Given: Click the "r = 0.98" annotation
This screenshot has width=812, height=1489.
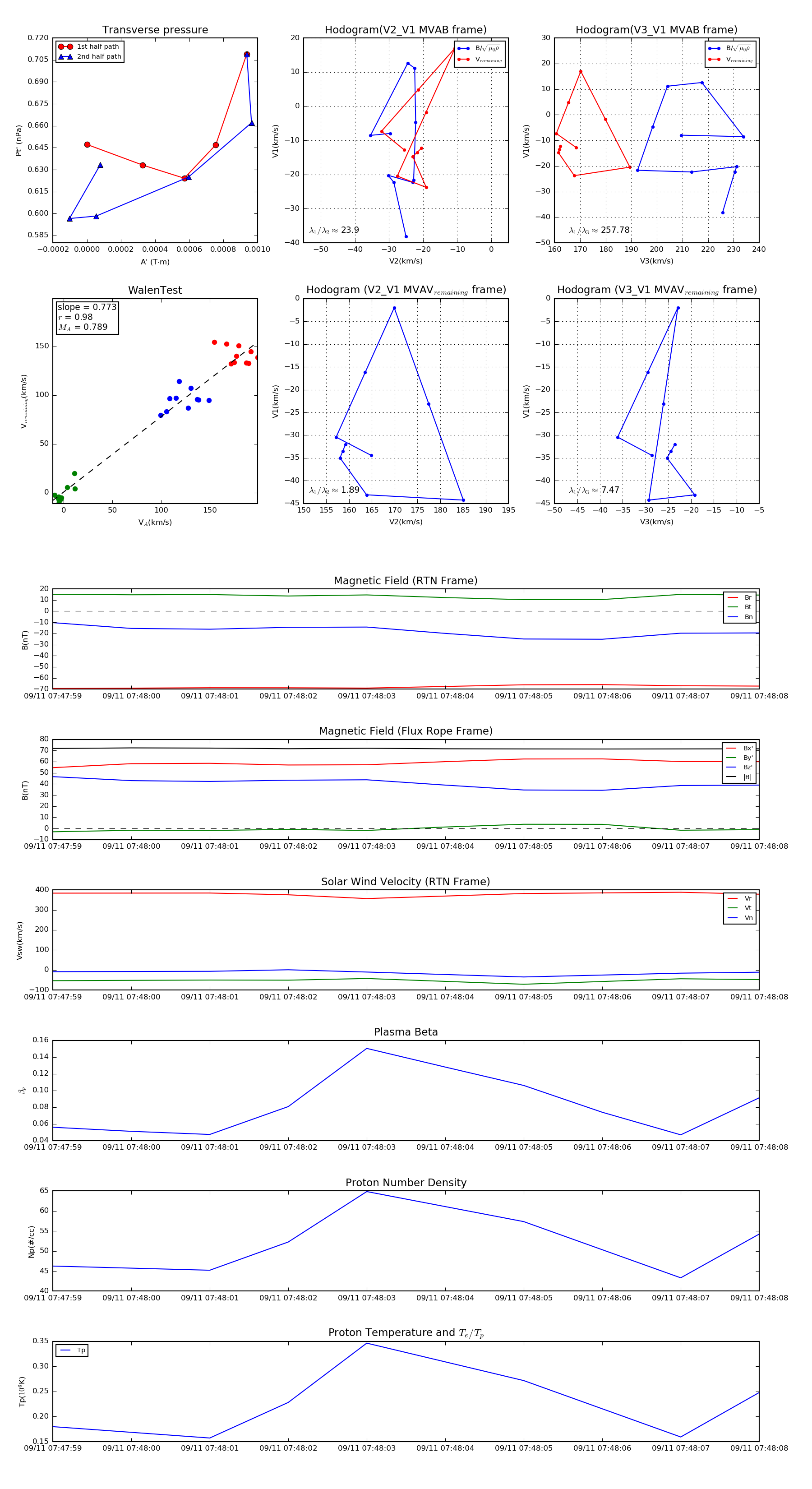Looking at the screenshot, I should tap(75, 317).
